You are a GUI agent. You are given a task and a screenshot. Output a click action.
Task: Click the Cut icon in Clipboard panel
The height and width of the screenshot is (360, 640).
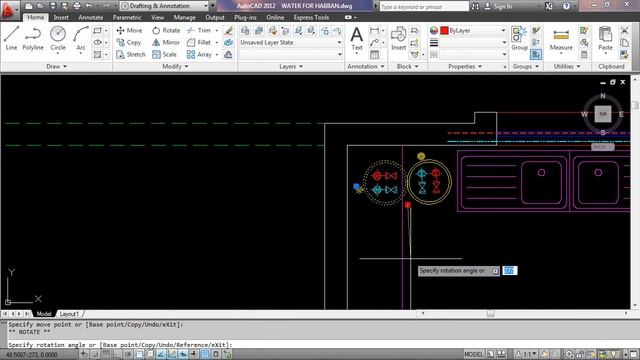(624, 31)
